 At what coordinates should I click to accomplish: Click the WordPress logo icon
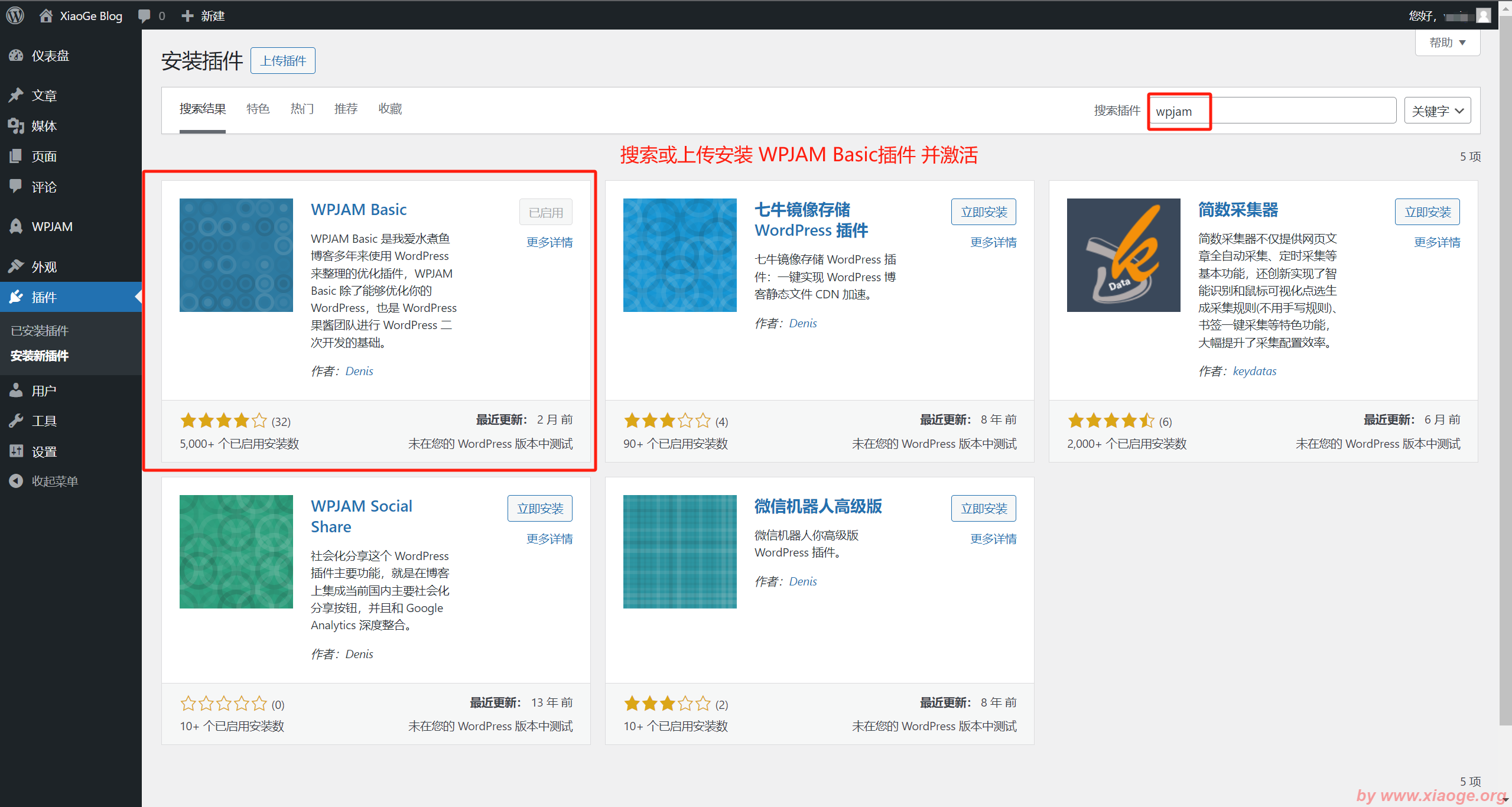point(15,15)
